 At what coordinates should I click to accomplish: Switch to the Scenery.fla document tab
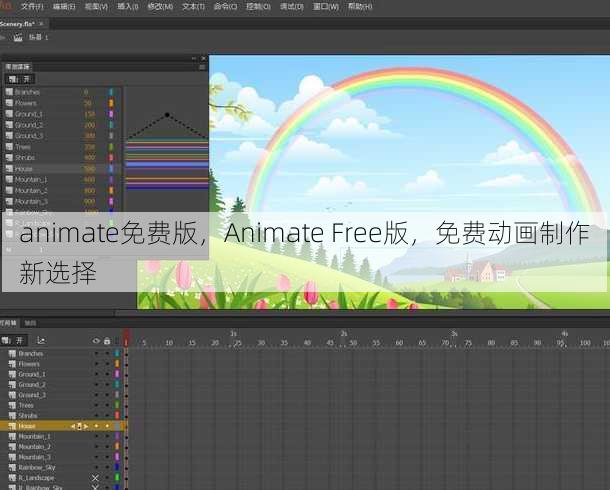pyautogui.click(x=17, y=24)
